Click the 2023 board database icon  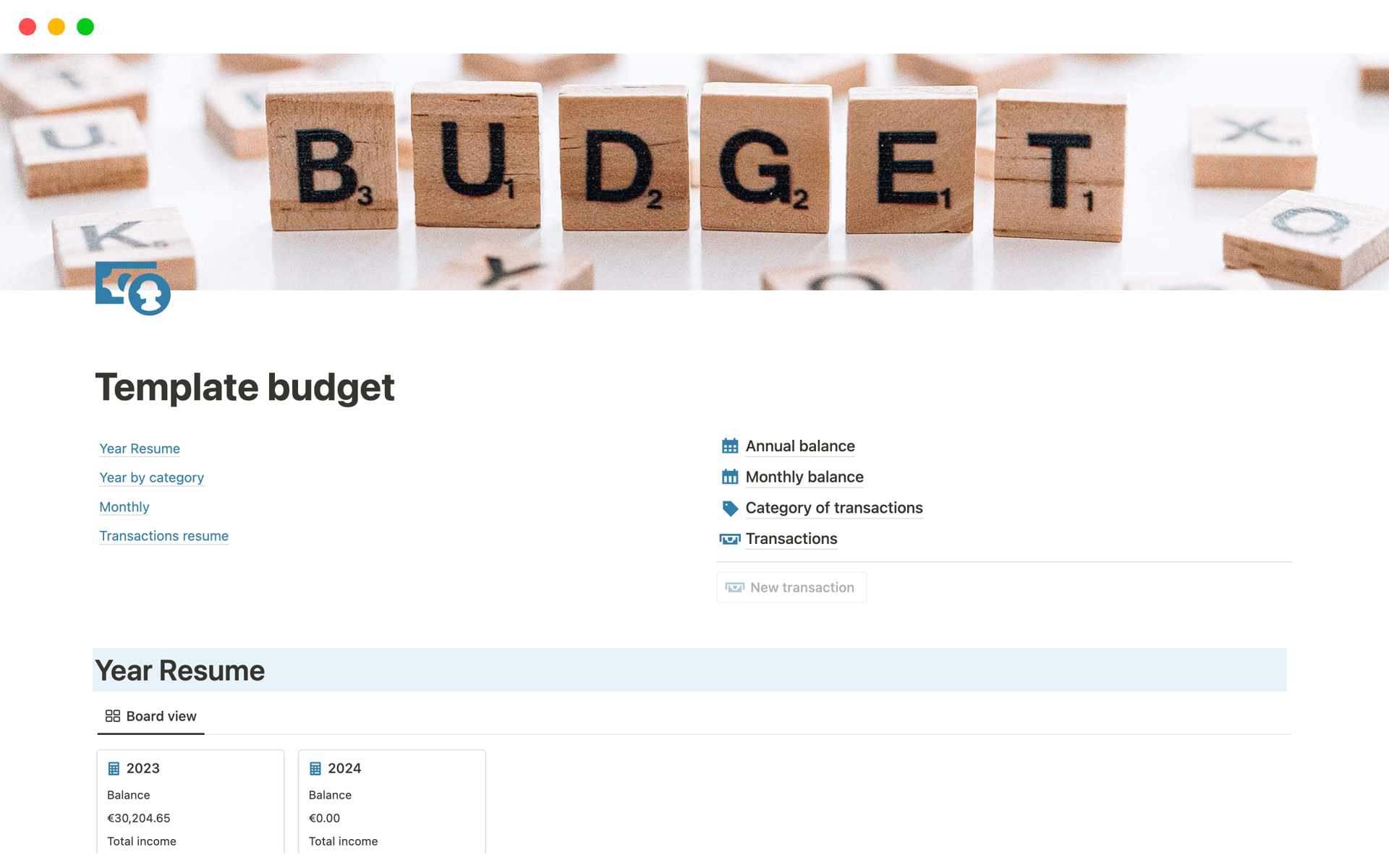click(114, 767)
